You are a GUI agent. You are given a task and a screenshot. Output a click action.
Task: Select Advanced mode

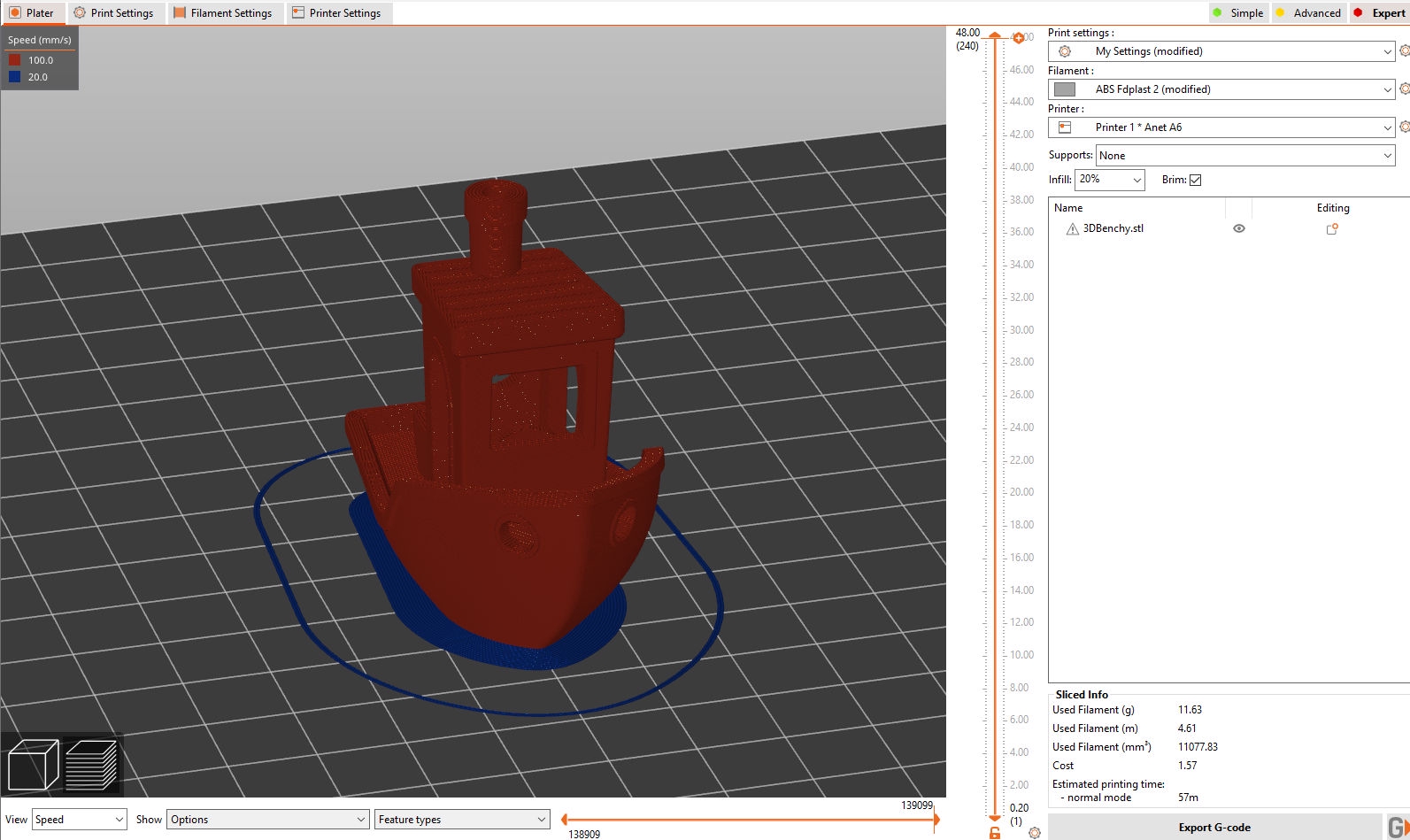1308,12
